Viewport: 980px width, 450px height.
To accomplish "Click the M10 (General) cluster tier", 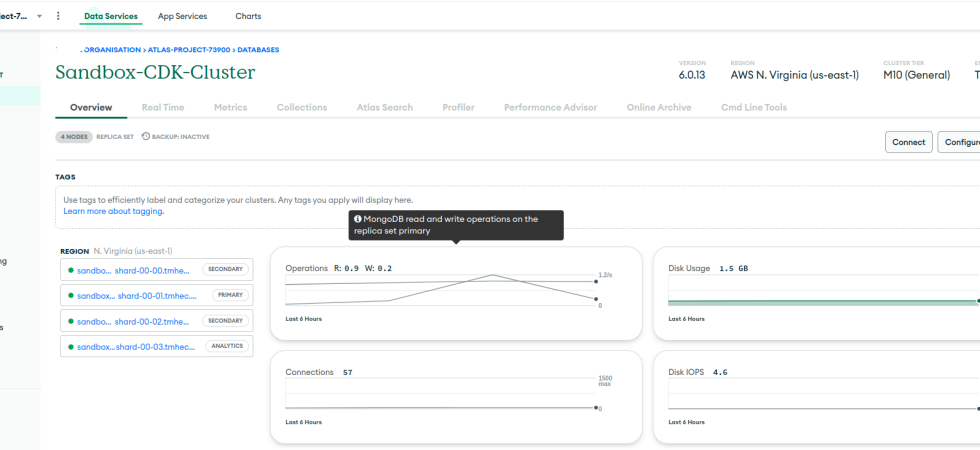I will [x=916, y=76].
